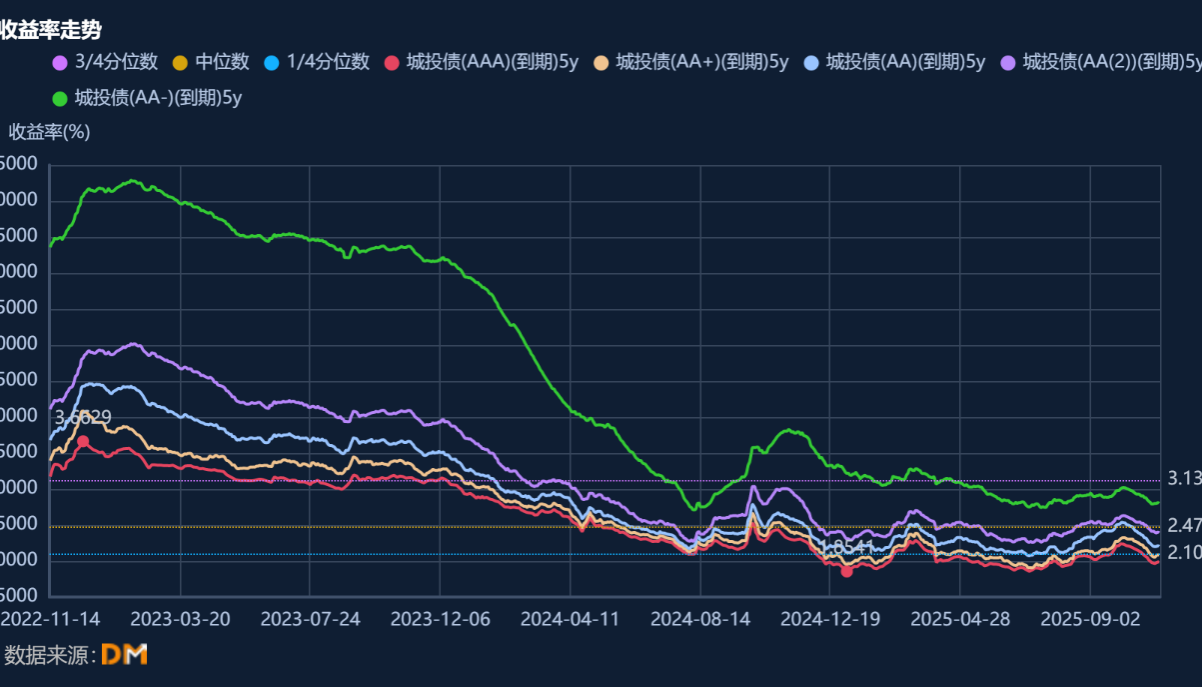Click the DM data source logo

tap(125, 655)
